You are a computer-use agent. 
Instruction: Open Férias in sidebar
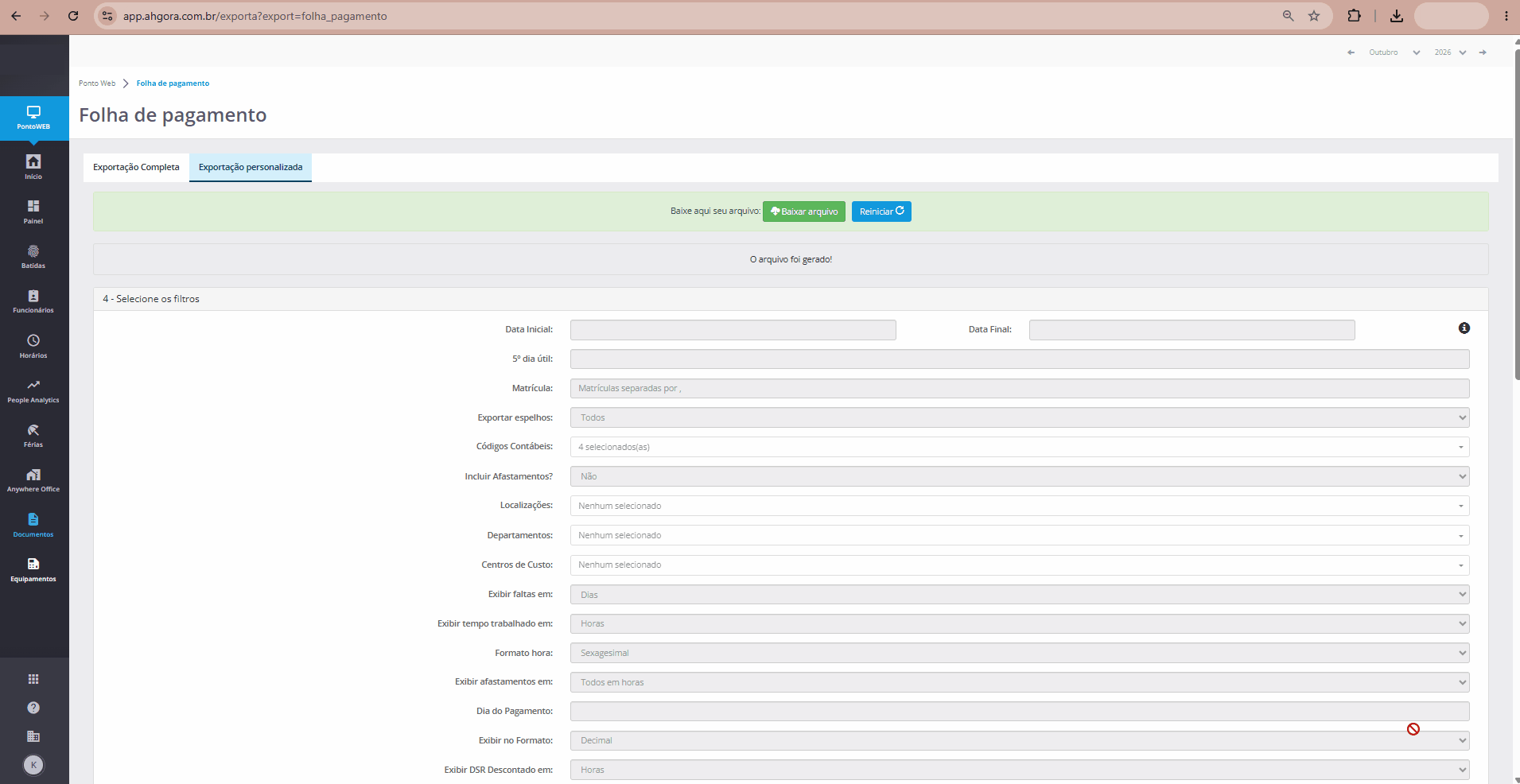pos(33,435)
